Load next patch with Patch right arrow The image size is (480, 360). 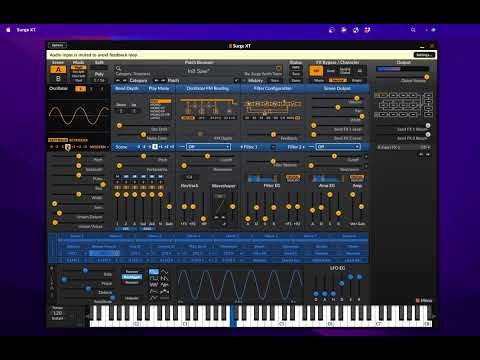163,80
